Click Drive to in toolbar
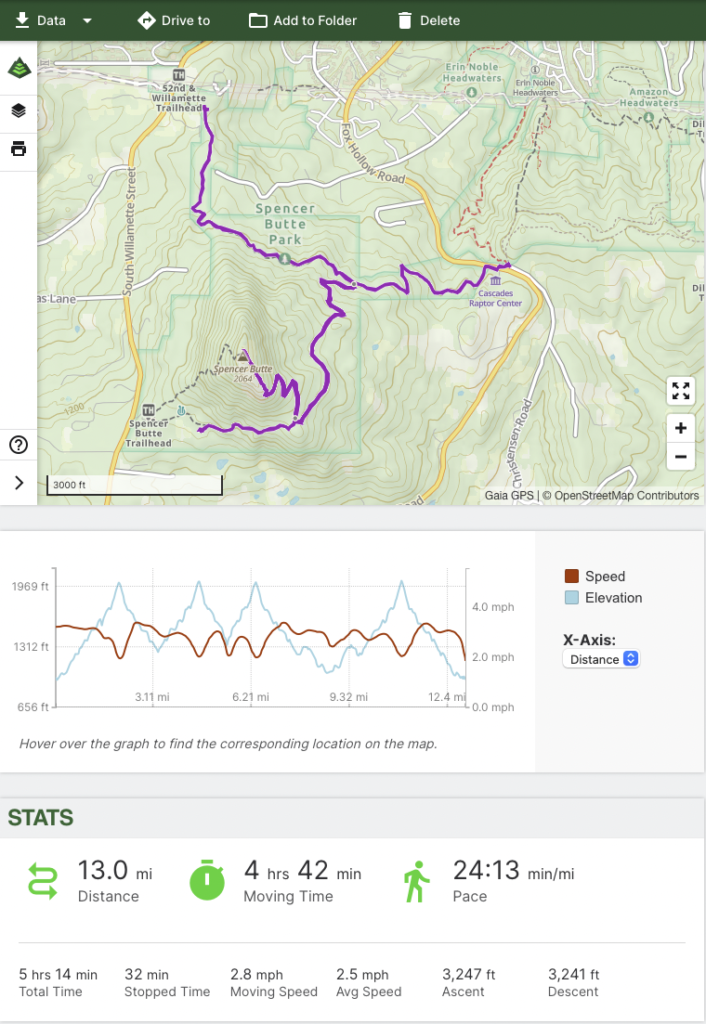The image size is (706, 1024). 174,20
